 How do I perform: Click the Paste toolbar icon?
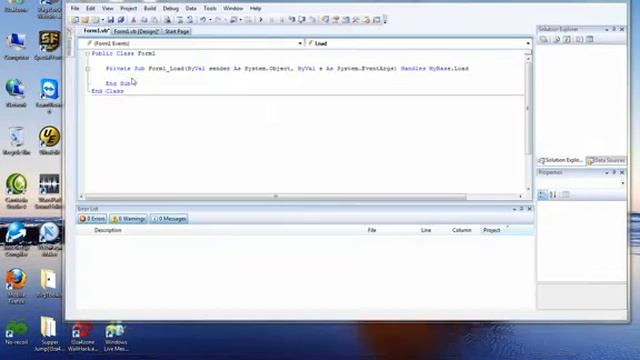[x=154, y=20]
